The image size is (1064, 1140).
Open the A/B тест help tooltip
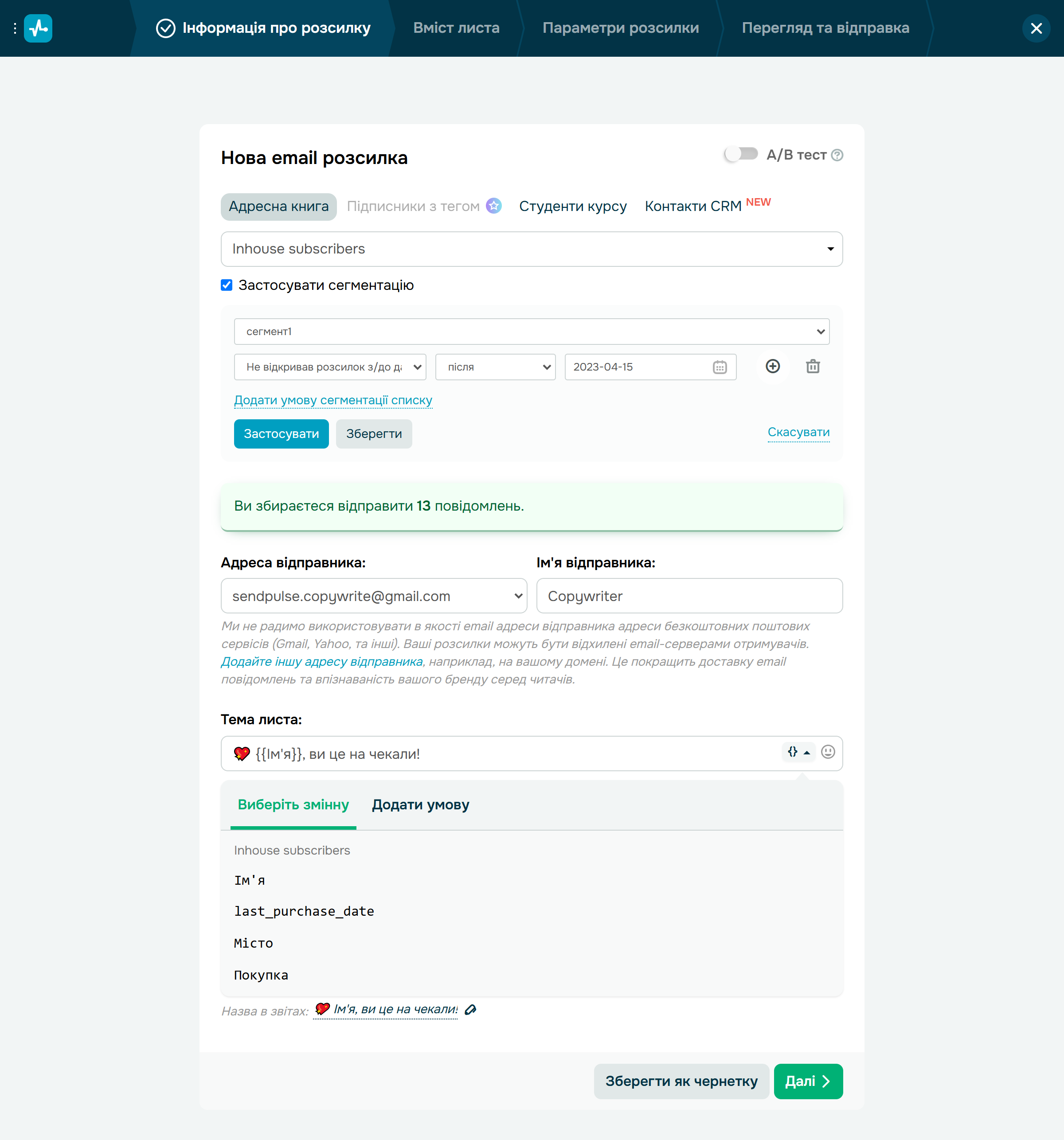[x=837, y=155]
